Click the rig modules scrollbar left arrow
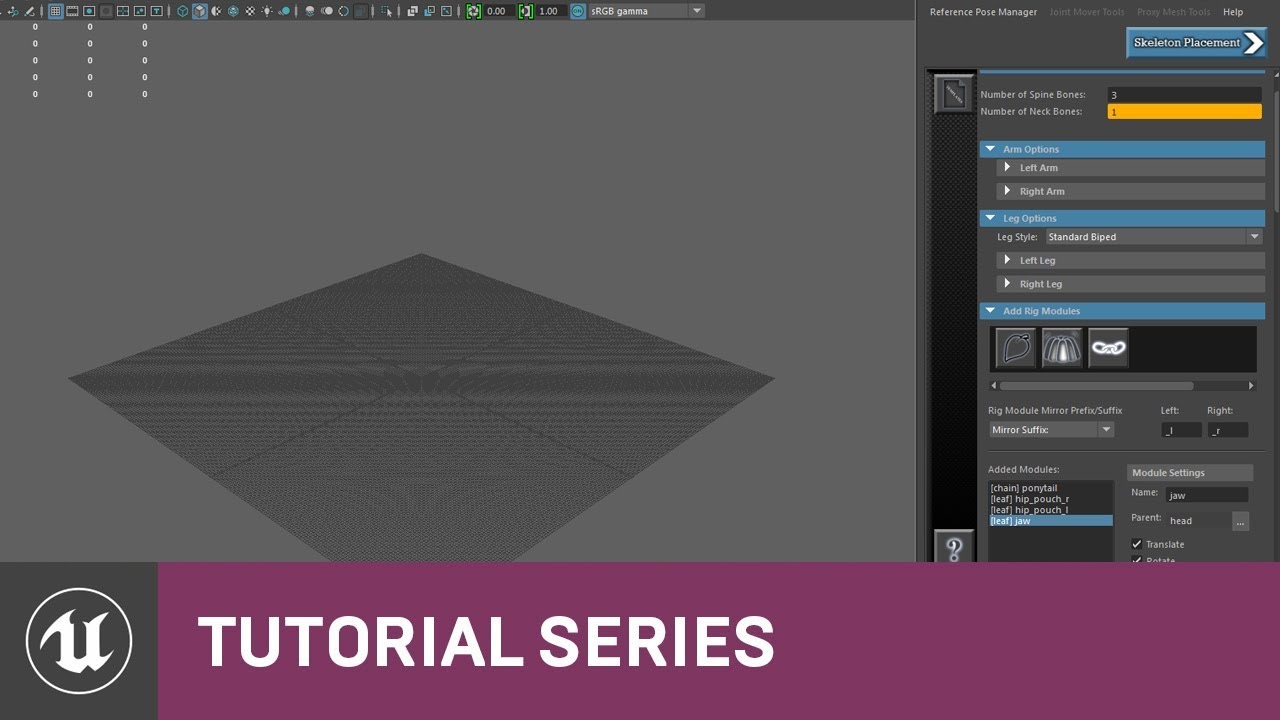 coord(993,386)
